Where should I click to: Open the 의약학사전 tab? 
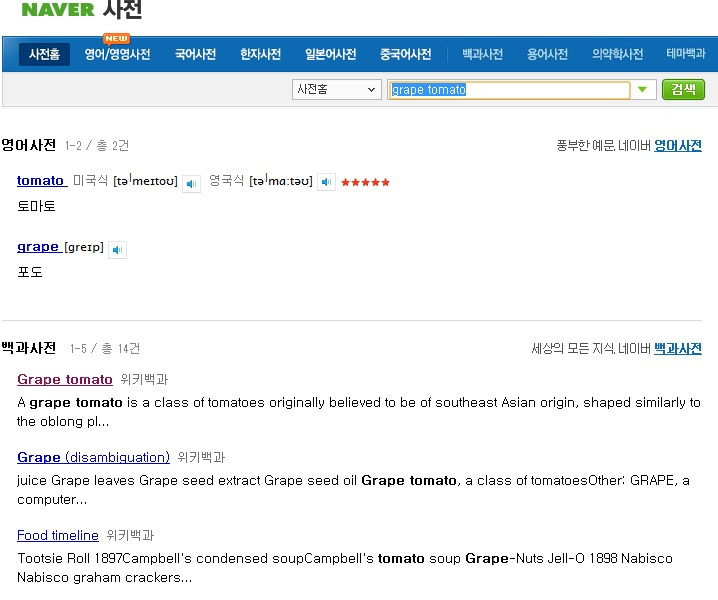(617, 54)
